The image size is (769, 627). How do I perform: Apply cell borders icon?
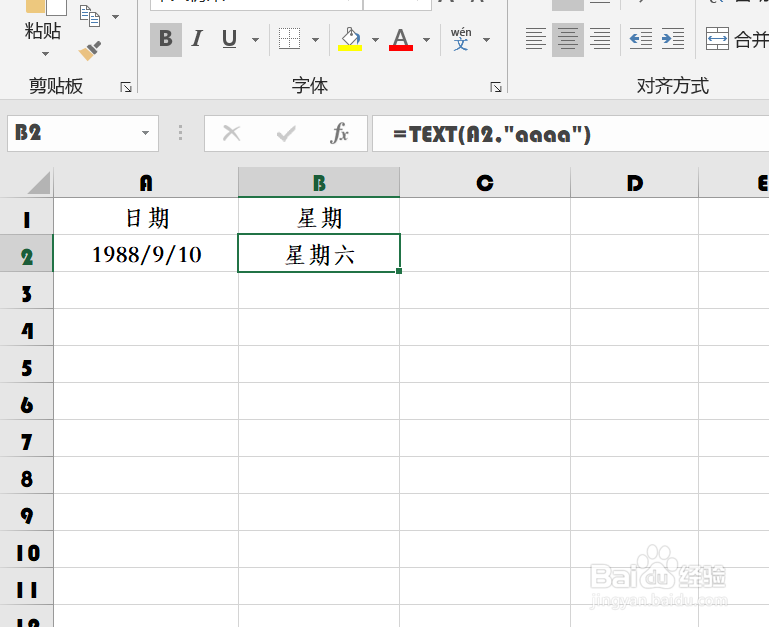coord(289,39)
